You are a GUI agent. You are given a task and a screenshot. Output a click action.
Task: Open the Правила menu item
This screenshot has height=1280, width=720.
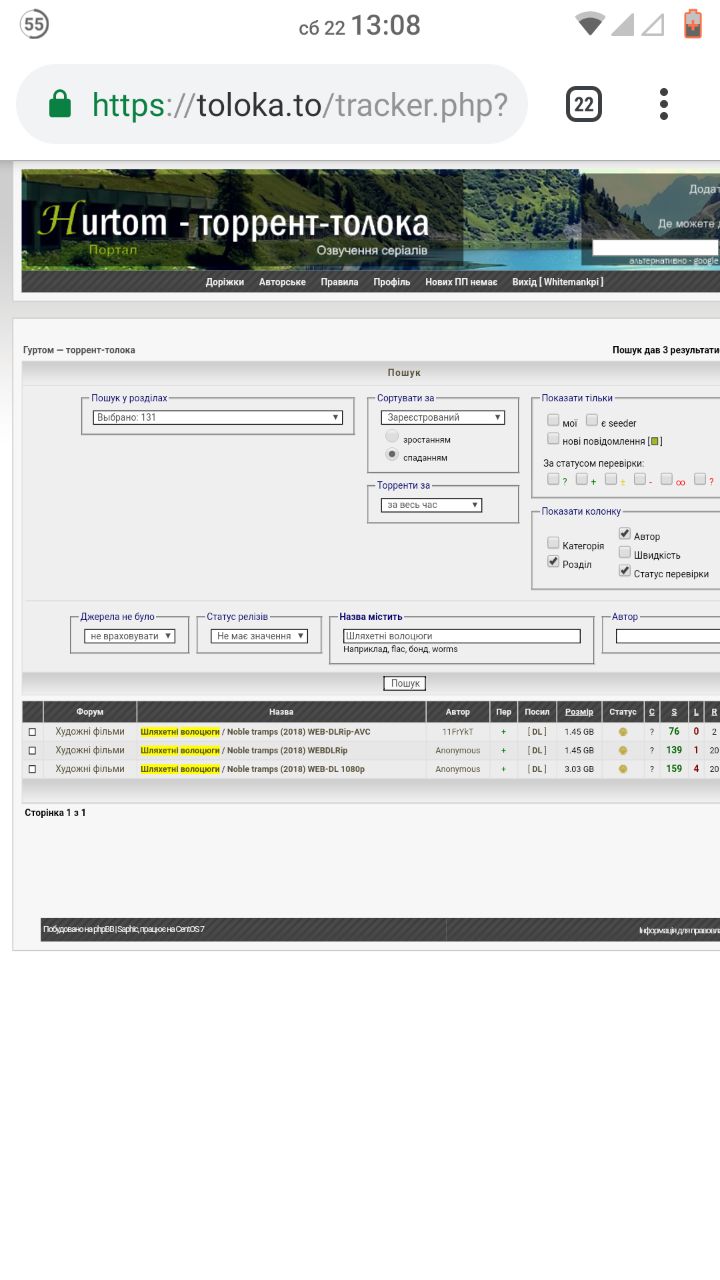[339, 282]
